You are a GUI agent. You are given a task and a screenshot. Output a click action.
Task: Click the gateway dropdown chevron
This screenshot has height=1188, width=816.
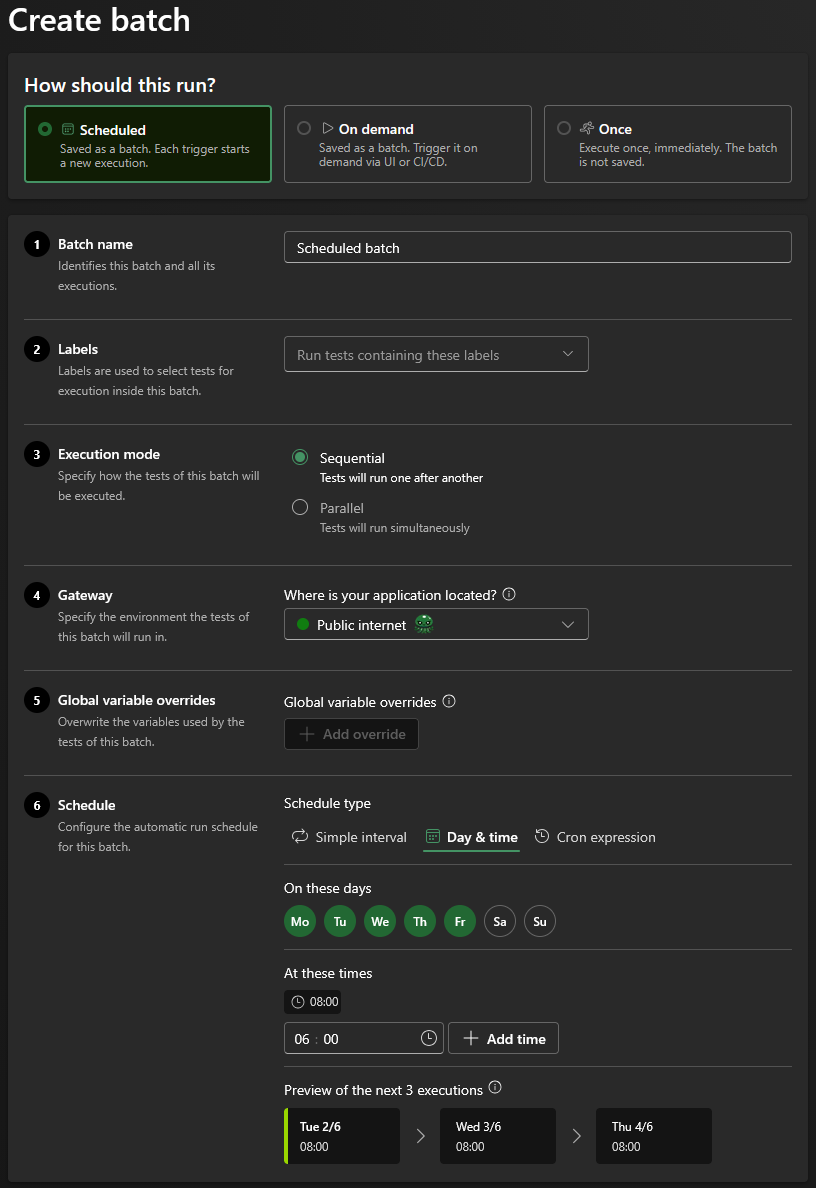[x=567, y=624]
